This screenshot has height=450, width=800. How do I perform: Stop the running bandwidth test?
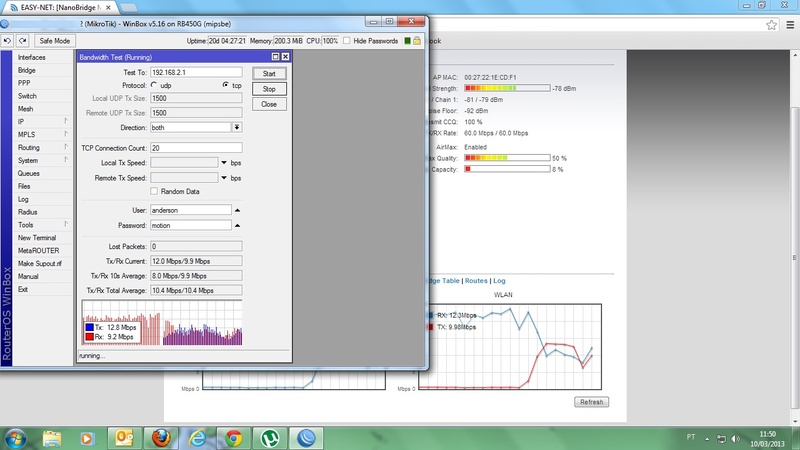[x=268, y=89]
